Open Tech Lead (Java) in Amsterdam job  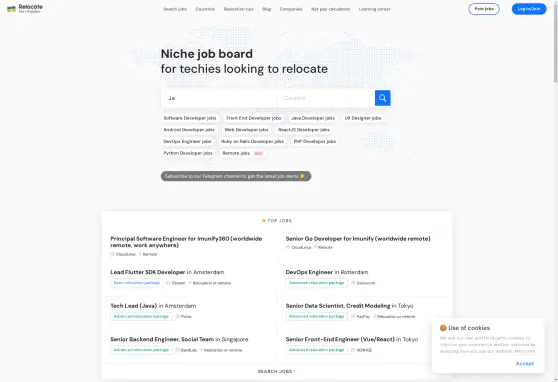(x=153, y=306)
